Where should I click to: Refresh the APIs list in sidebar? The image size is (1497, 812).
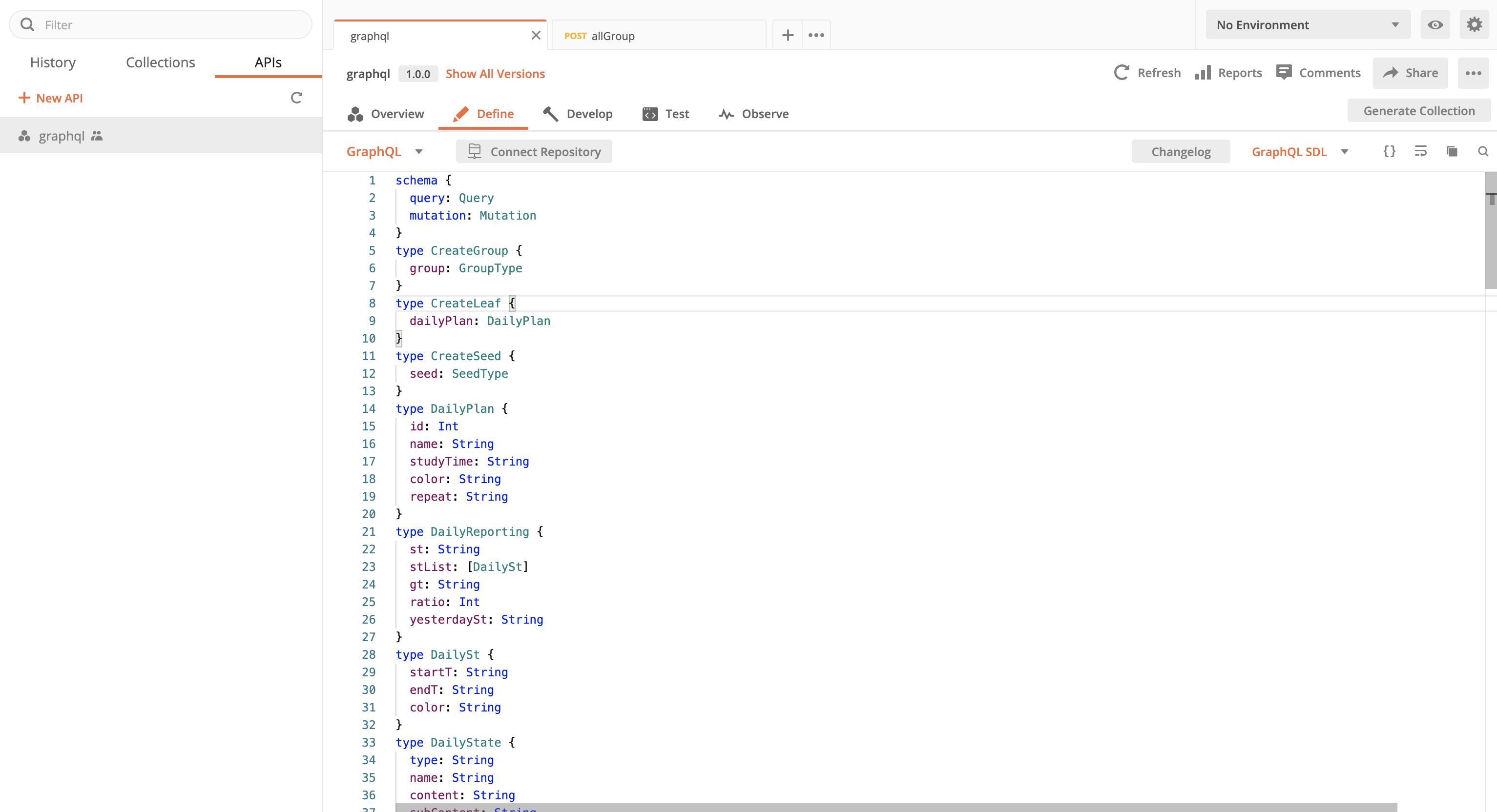click(296, 98)
